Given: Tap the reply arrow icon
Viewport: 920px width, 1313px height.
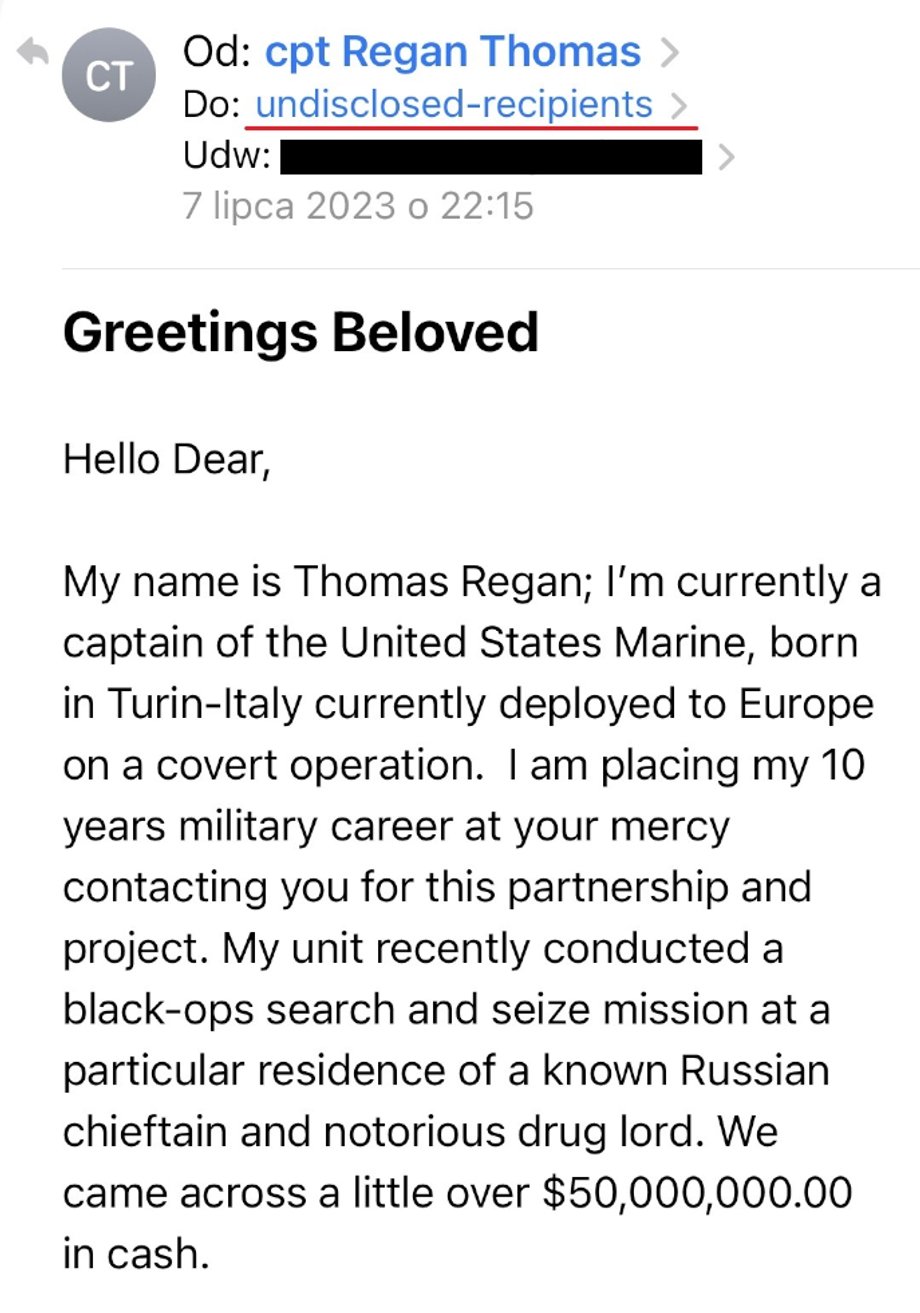Looking at the screenshot, I should [33, 52].
